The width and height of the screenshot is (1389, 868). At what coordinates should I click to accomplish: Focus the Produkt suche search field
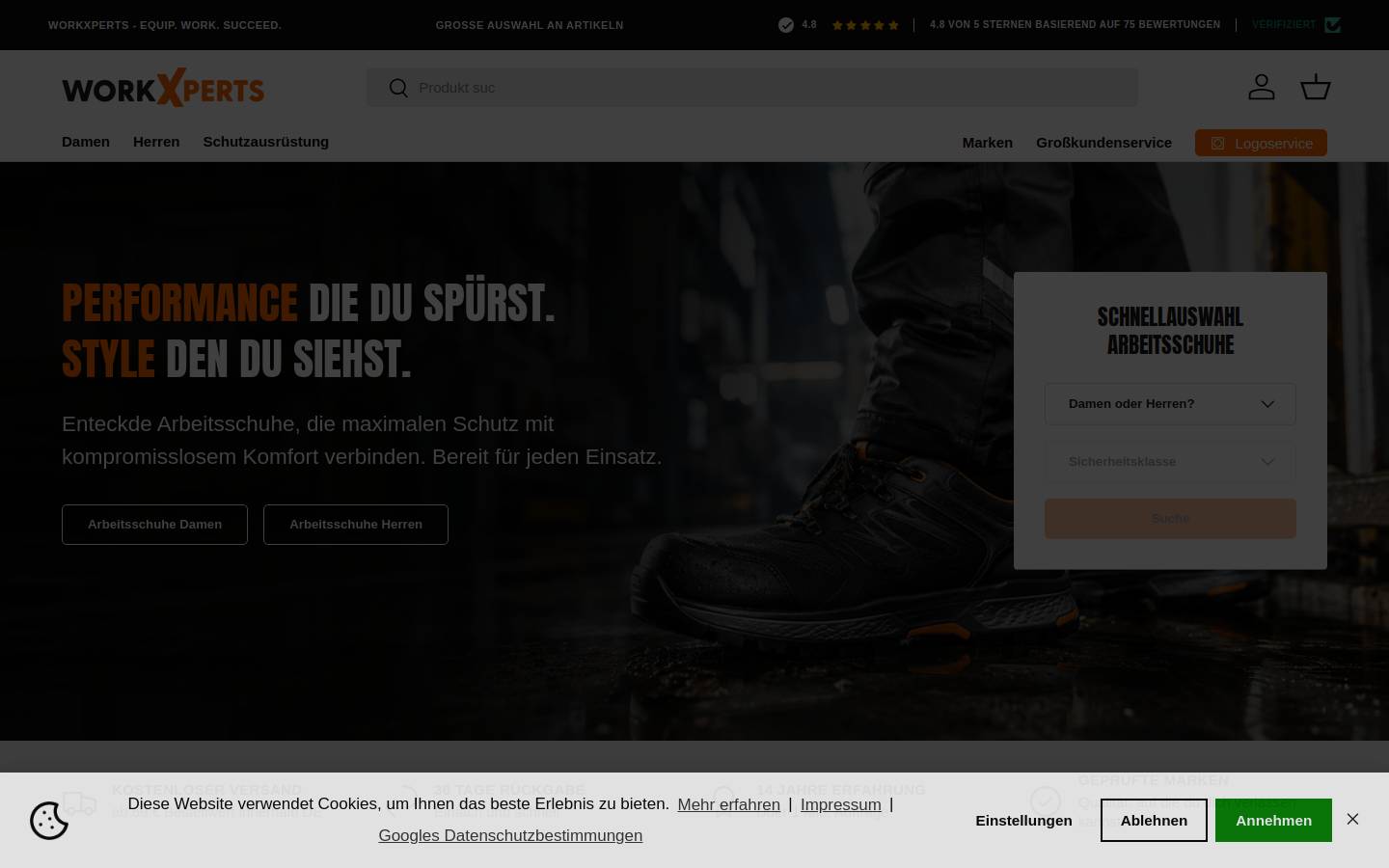click(752, 88)
